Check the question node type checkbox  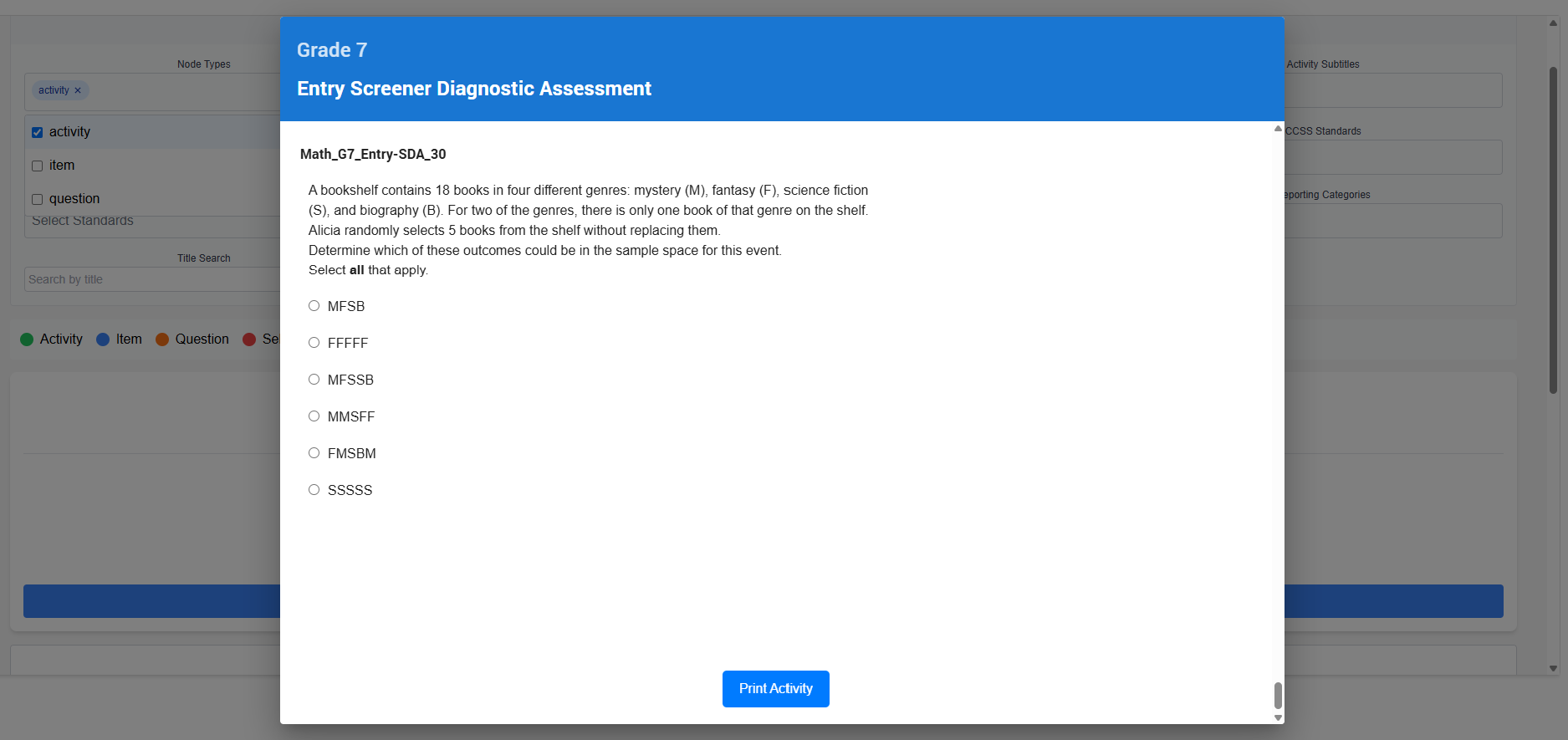[38, 199]
